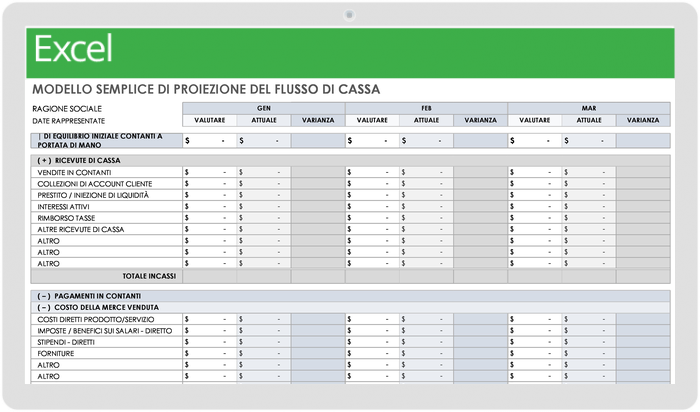The width and height of the screenshot is (700, 412).
Task: Click the FORNITURE row label
Action: (56, 354)
